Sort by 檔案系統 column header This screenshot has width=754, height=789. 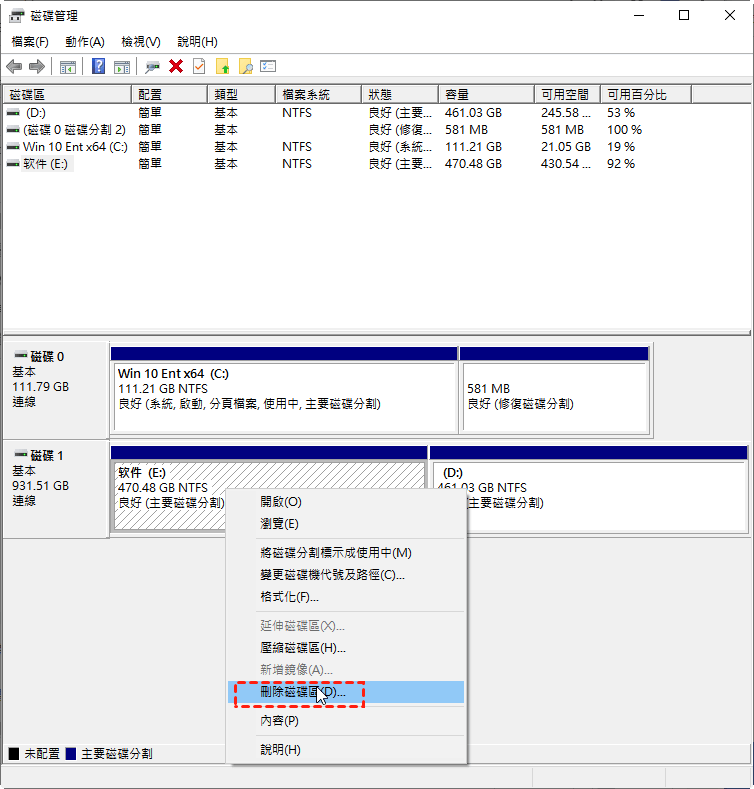pyautogui.click(x=319, y=95)
